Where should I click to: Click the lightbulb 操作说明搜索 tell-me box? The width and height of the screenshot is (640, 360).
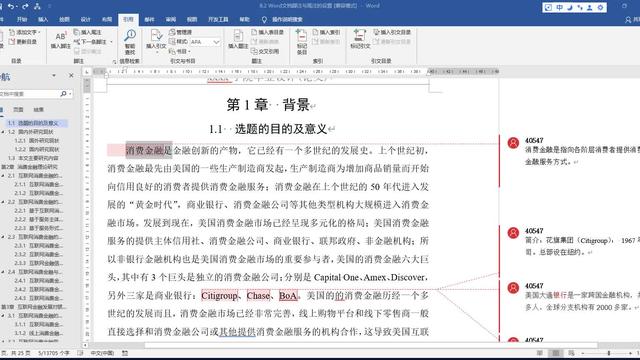(282, 19)
